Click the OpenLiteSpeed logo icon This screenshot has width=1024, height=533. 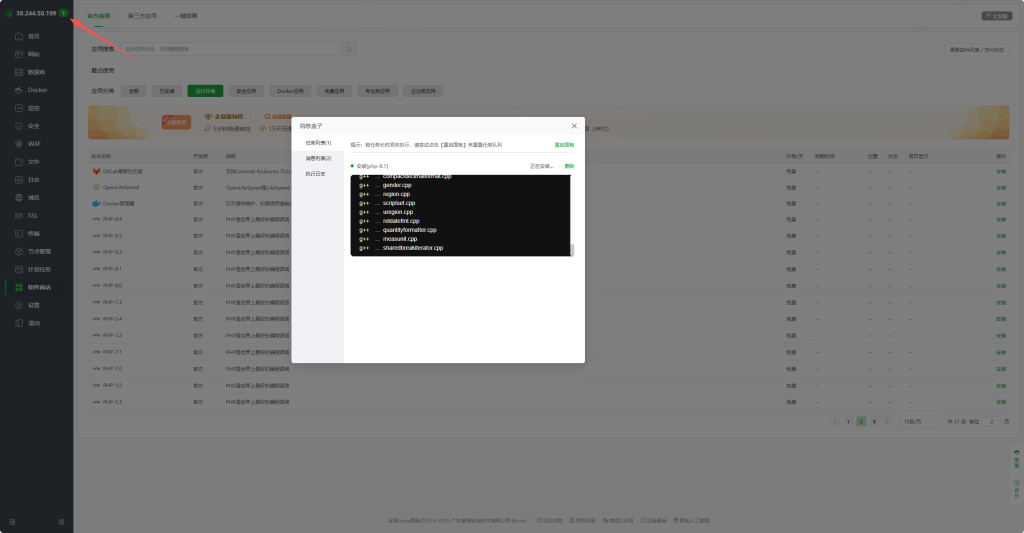[x=97, y=187]
